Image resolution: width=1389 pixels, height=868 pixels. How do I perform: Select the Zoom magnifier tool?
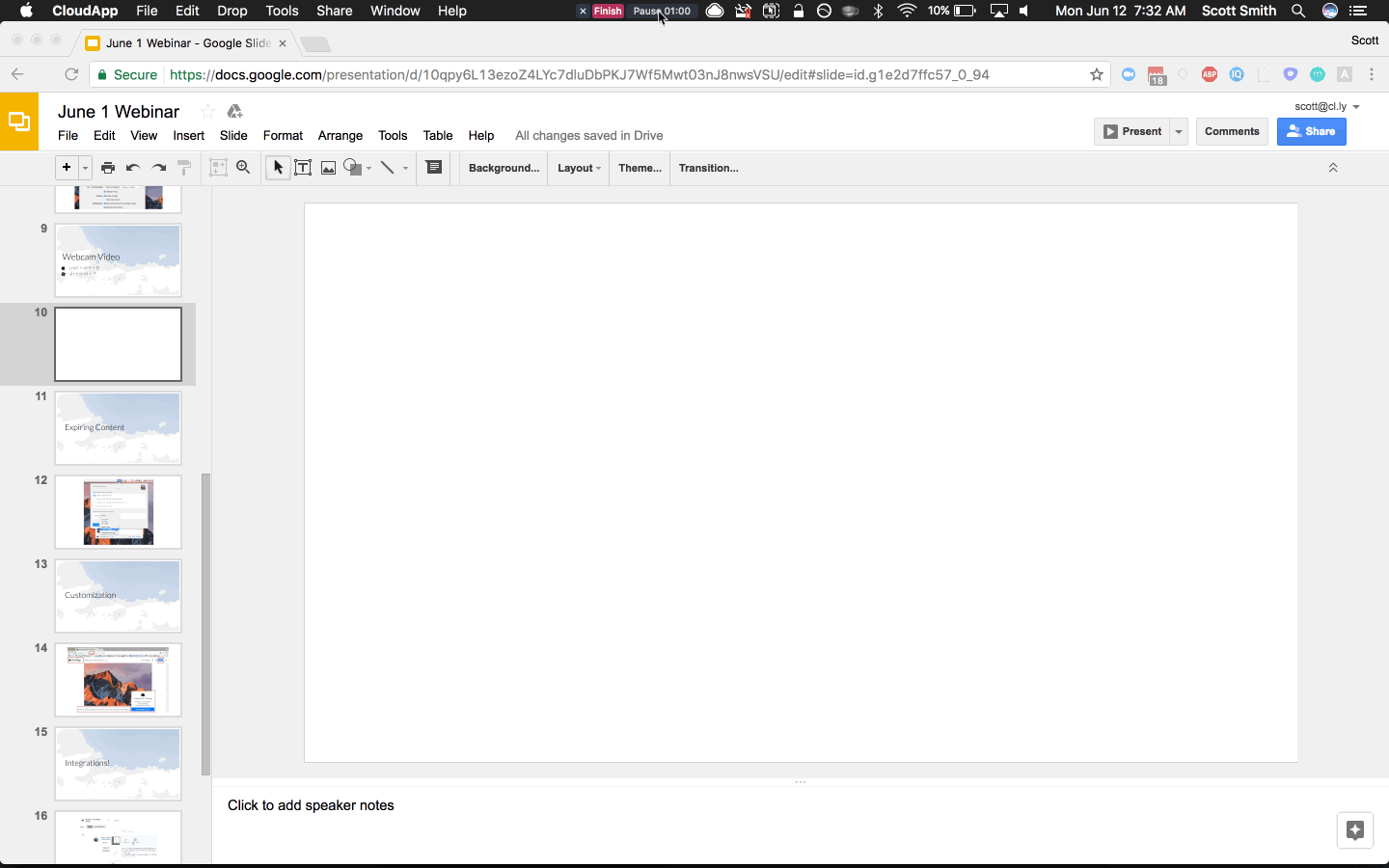[244, 168]
